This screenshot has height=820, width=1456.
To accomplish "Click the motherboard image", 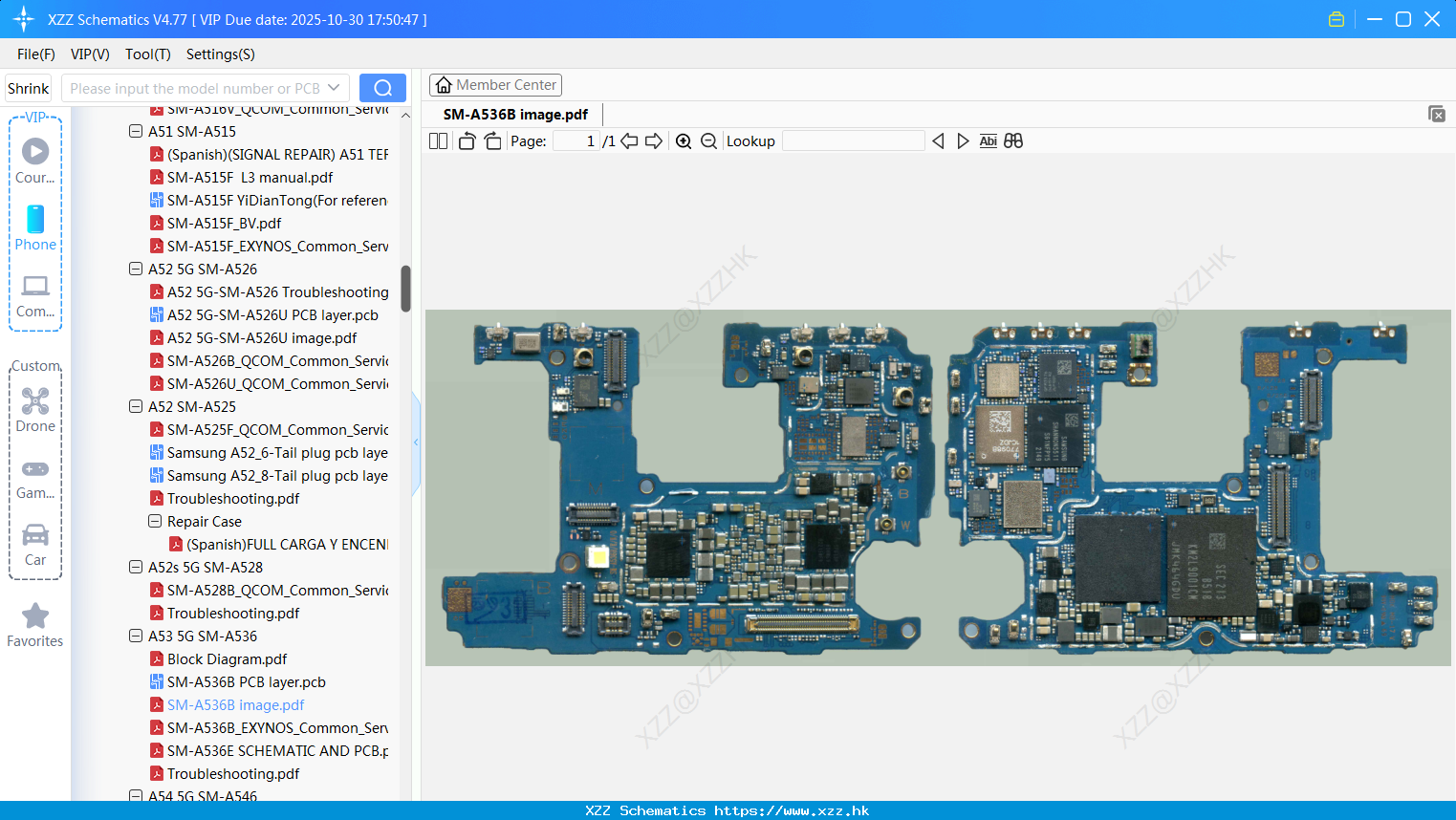I will click(x=938, y=487).
